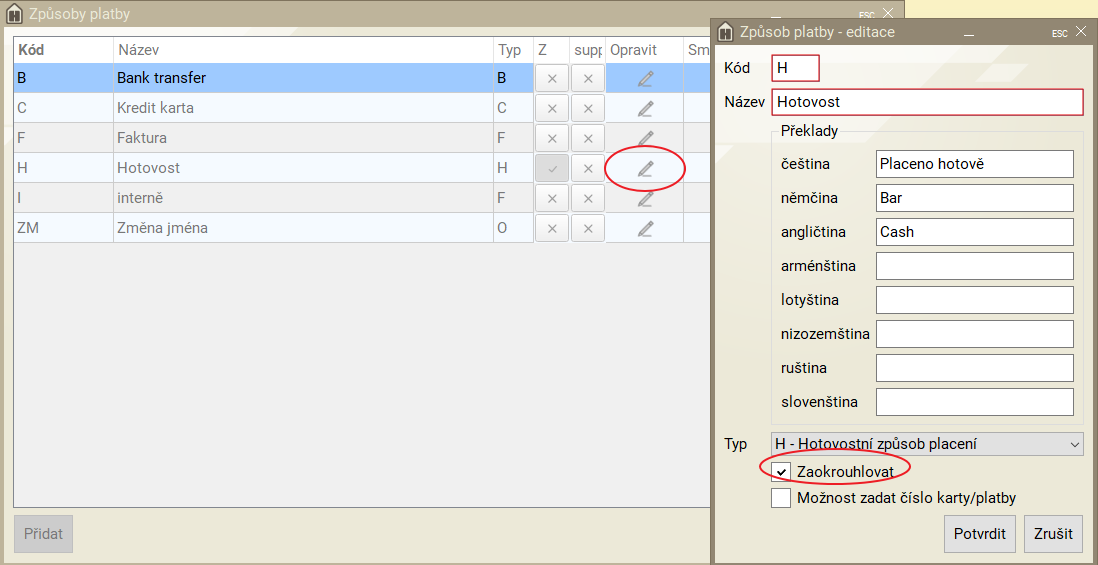Sort the table by Název column header
1098x565 pixels.
(300, 50)
